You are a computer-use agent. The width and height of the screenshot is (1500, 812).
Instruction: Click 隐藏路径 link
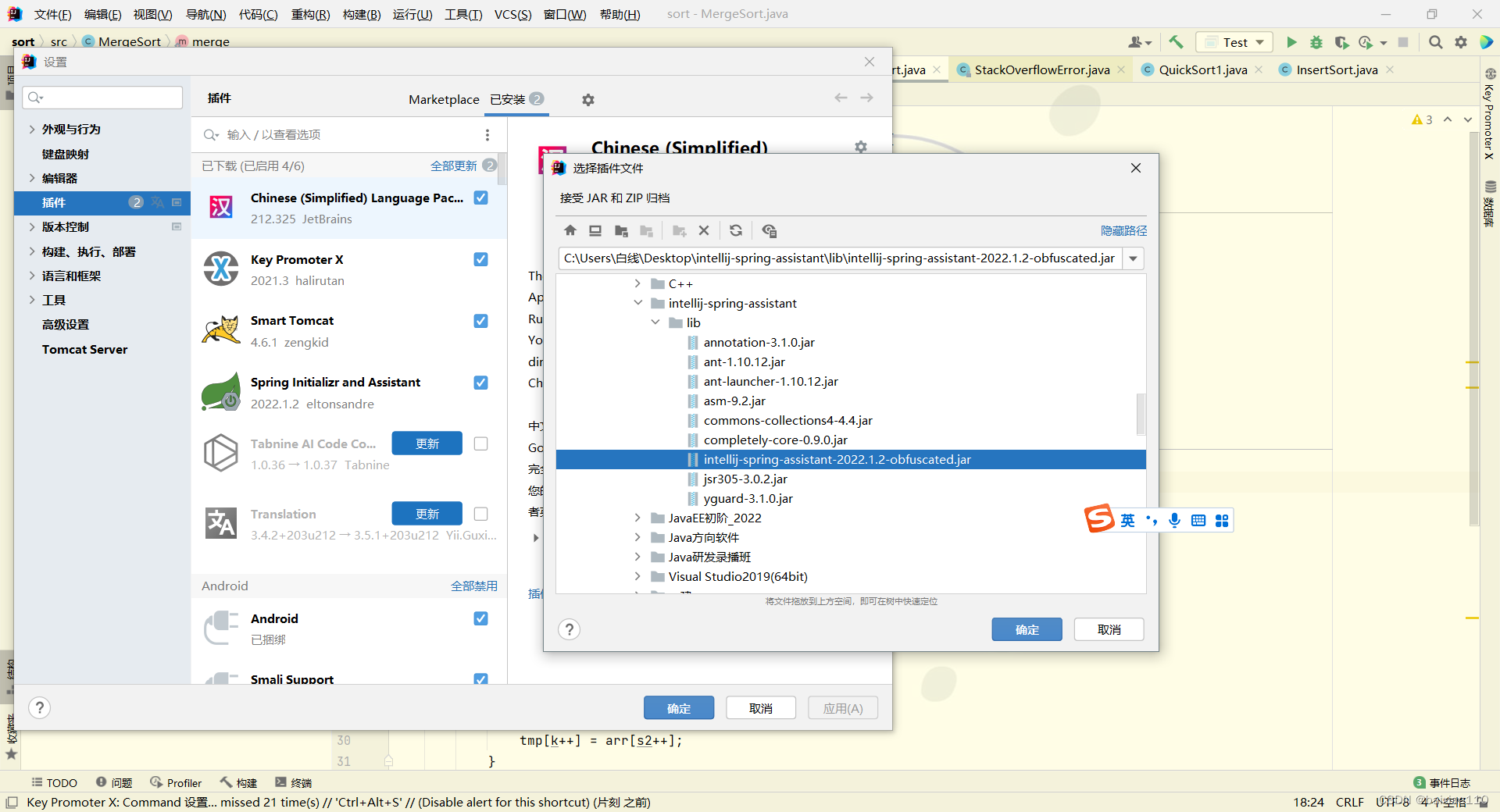click(1123, 230)
